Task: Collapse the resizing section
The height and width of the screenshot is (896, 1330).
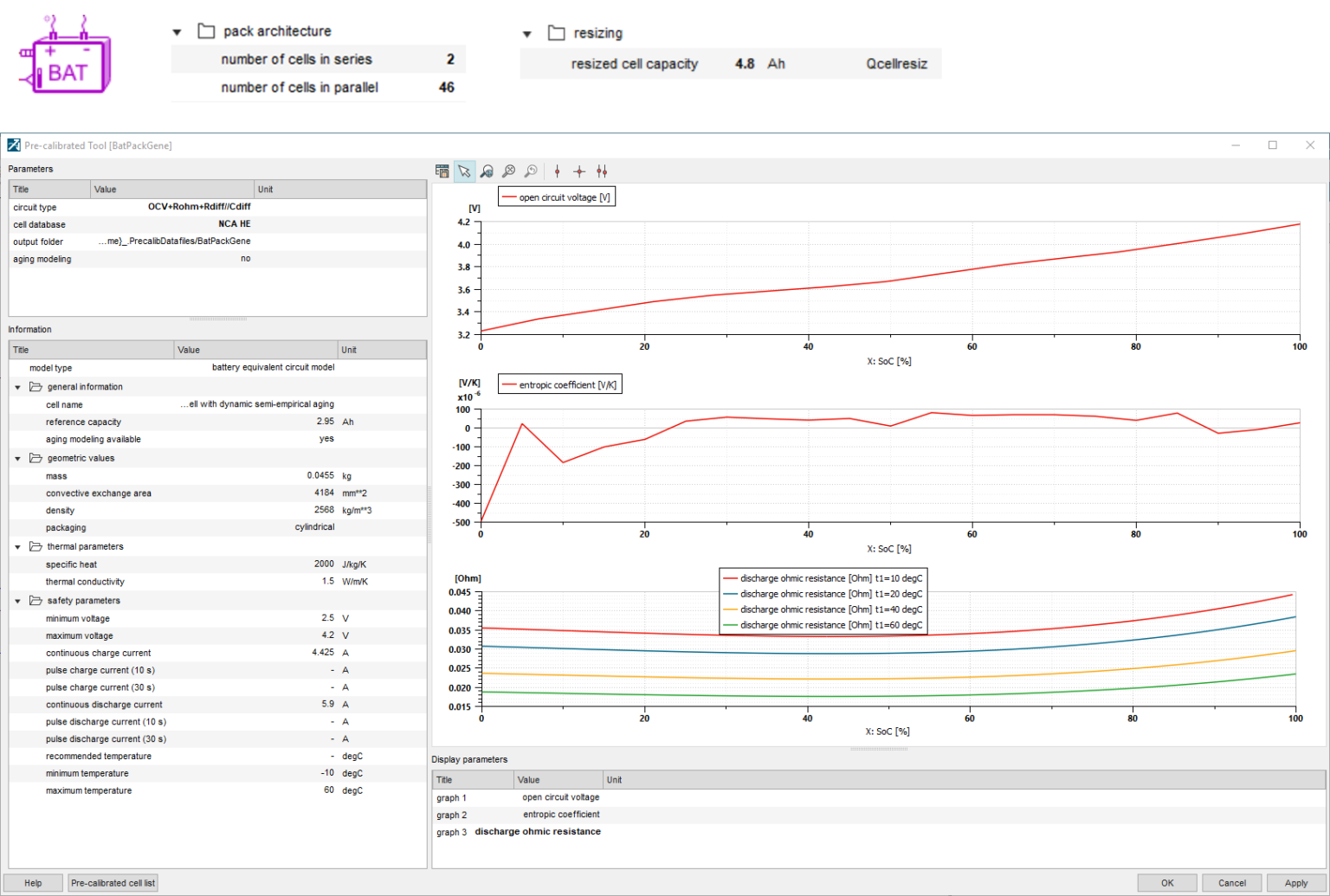Action: click(529, 33)
